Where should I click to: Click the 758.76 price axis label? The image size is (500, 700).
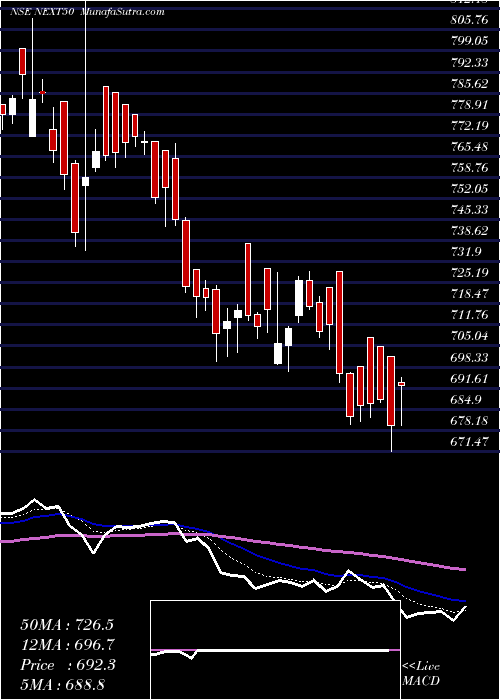tap(468, 168)
